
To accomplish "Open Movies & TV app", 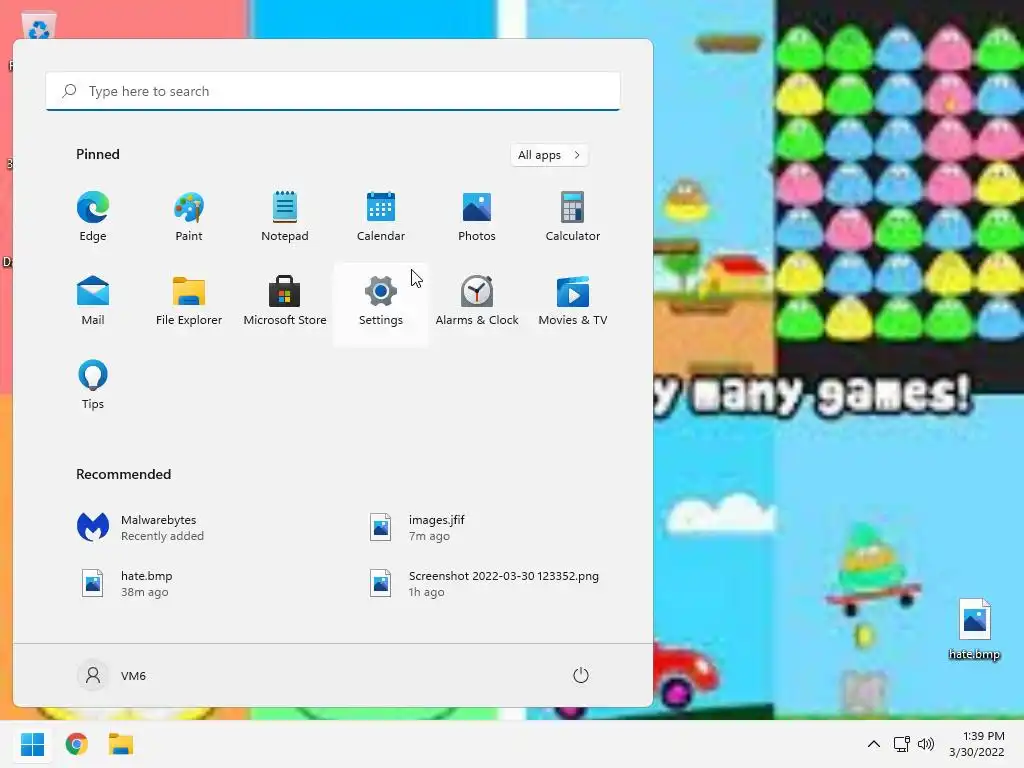I will pyautogui.click(x=573, y=301).
